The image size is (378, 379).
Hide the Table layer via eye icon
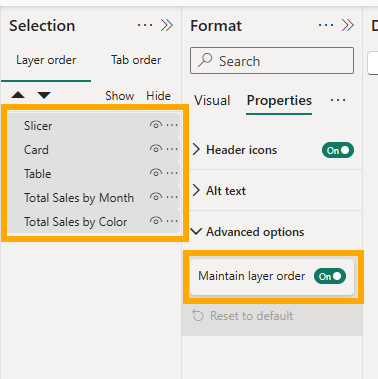click(156, 173)
